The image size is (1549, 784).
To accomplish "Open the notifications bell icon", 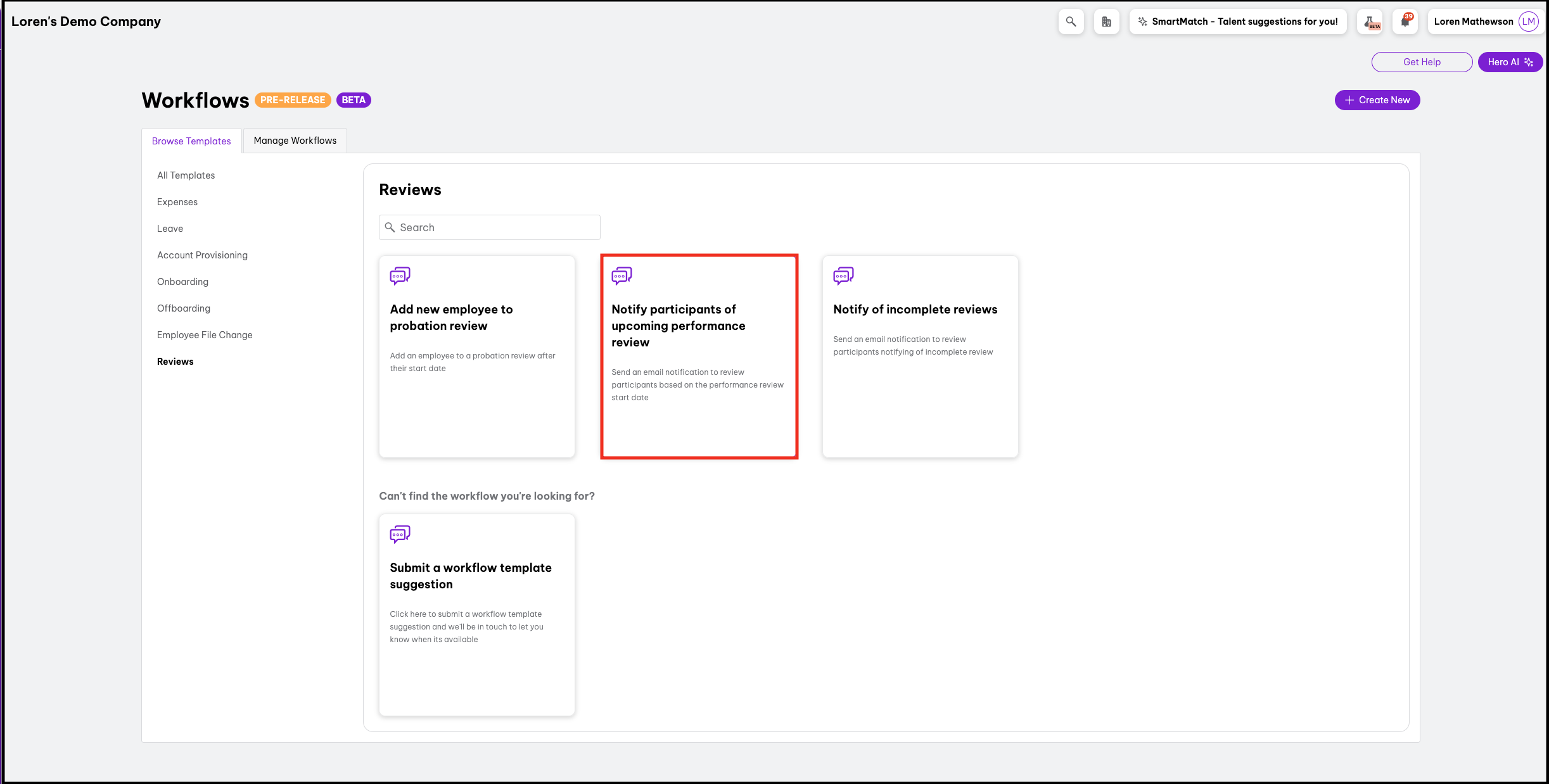I will coord(1405,22).
